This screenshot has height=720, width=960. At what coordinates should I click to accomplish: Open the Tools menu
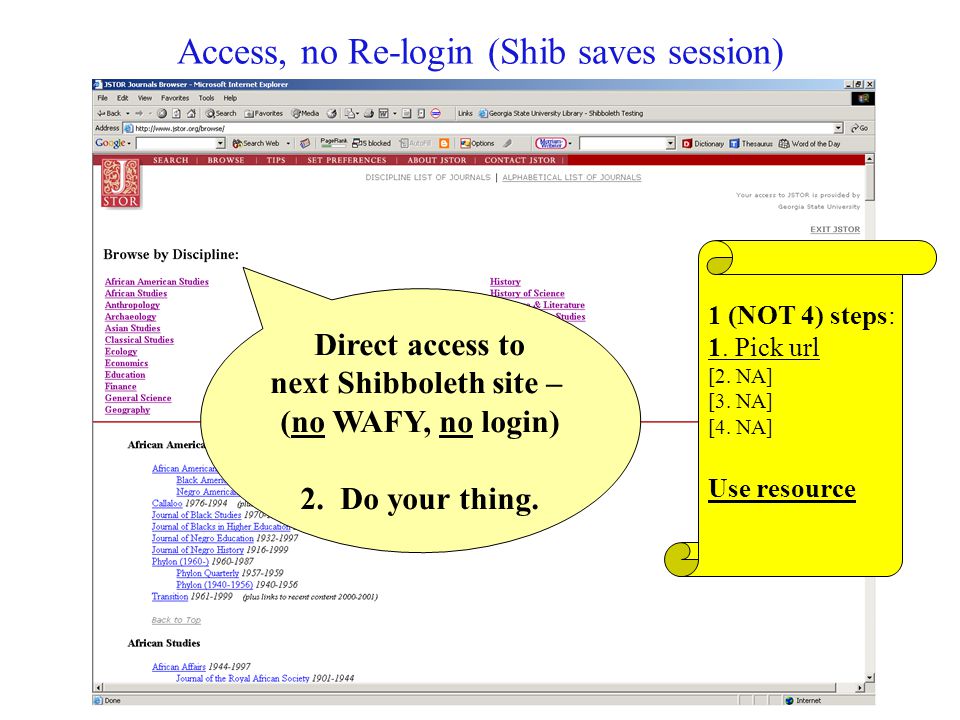pyautogui.click(x=206, y=98)
